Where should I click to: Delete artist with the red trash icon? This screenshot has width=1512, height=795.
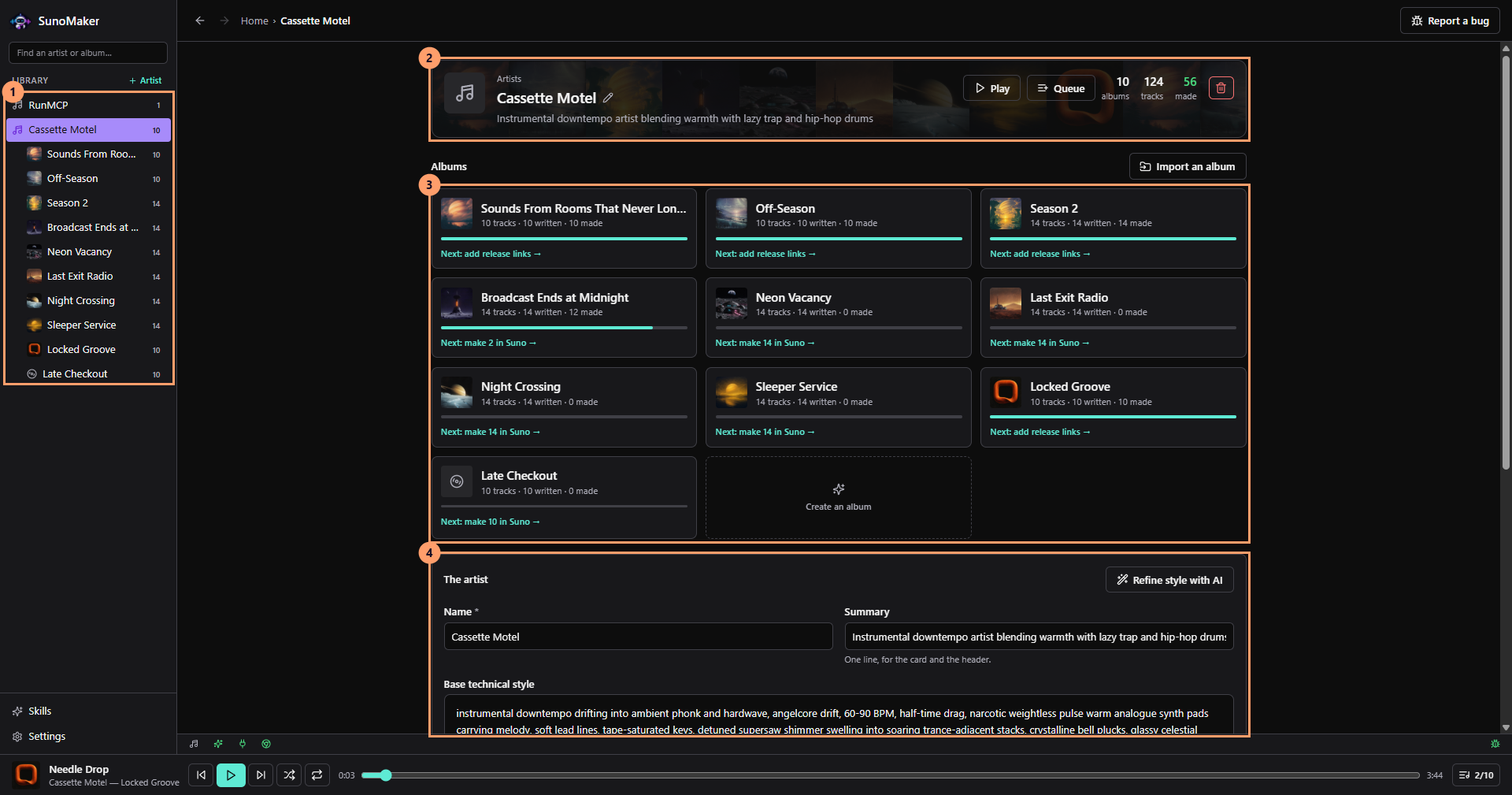tap(1221, 87)
